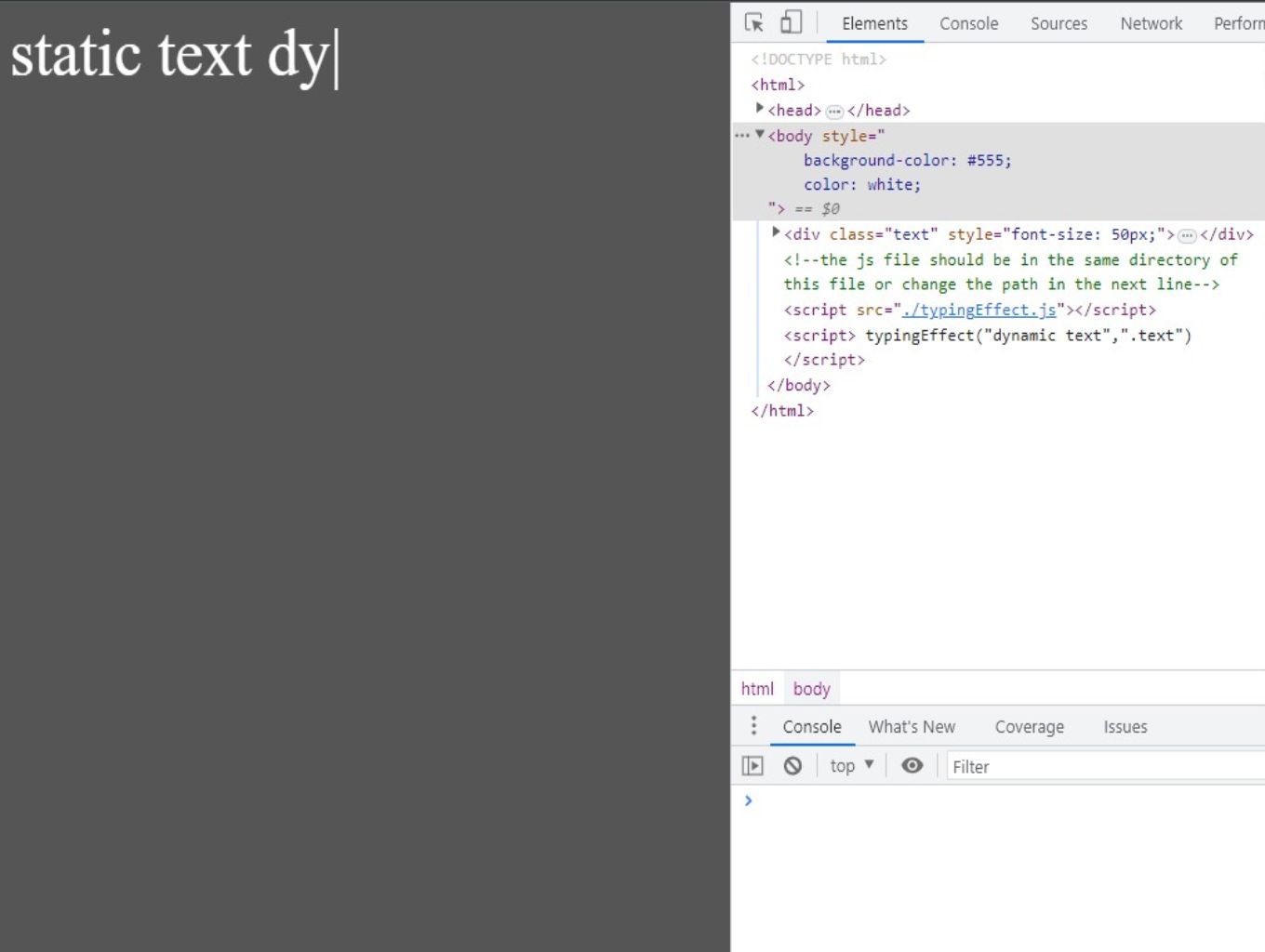Open the Issues drawer tab
This screenshot has height=952, width=1265.
[x=1125, y=727]
